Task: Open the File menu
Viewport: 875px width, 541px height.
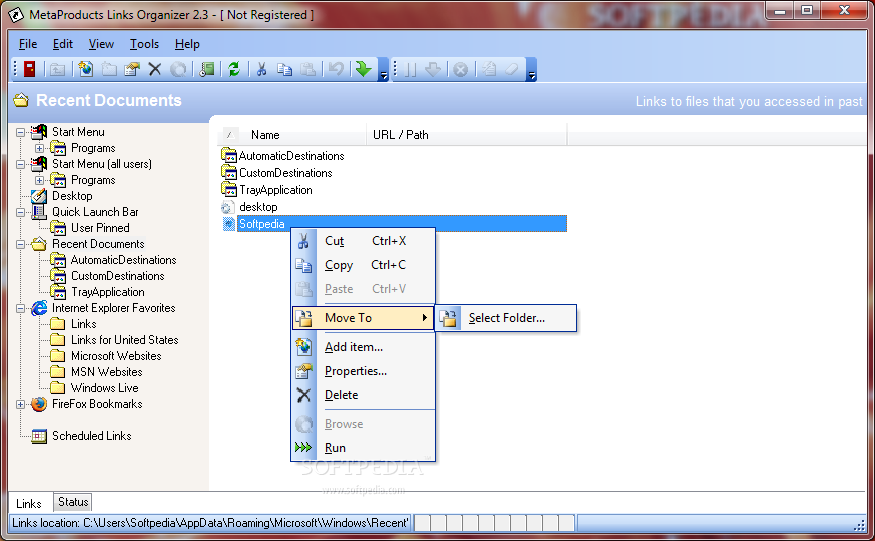Action: click(28, 44)
